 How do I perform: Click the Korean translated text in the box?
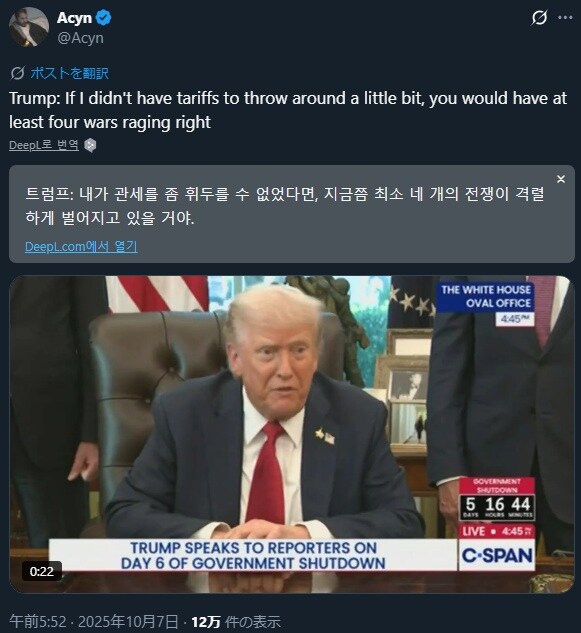click(x=285, y=206)
